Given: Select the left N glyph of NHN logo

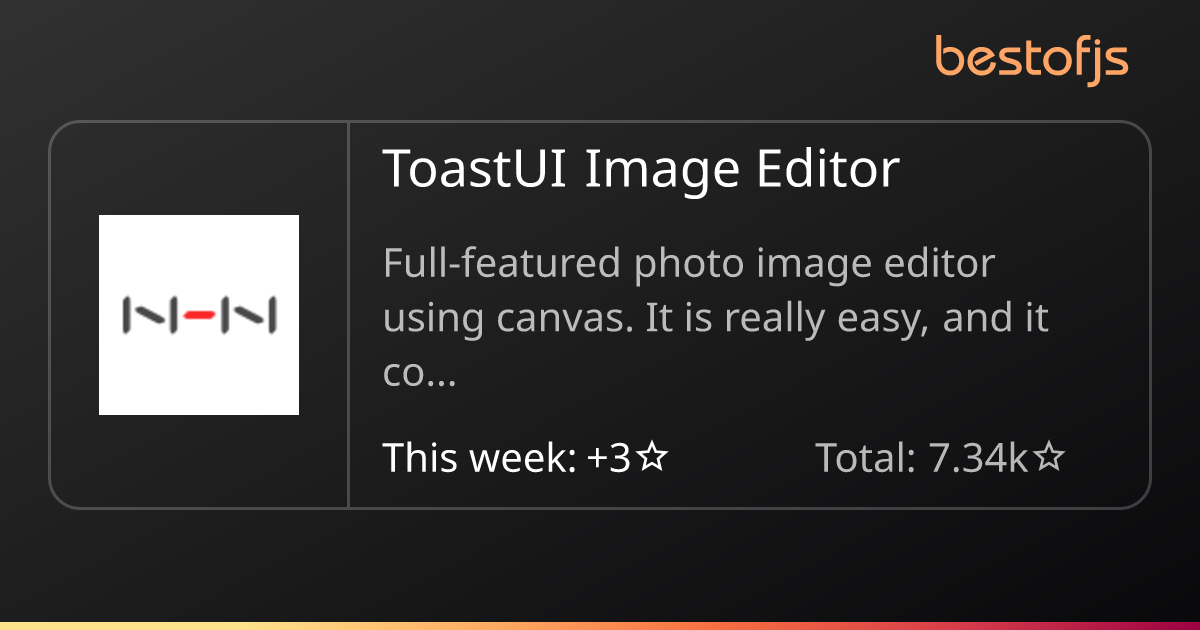Looking at the screenshot, I should coord(148,315).
